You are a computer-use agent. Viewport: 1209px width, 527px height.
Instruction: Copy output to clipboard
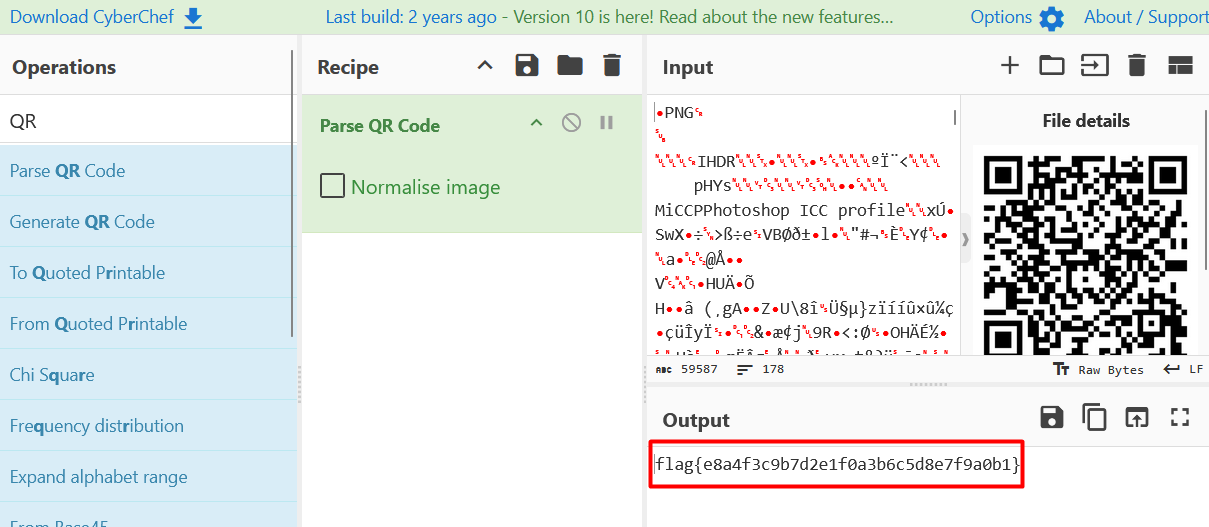(x=1094, y=418)
